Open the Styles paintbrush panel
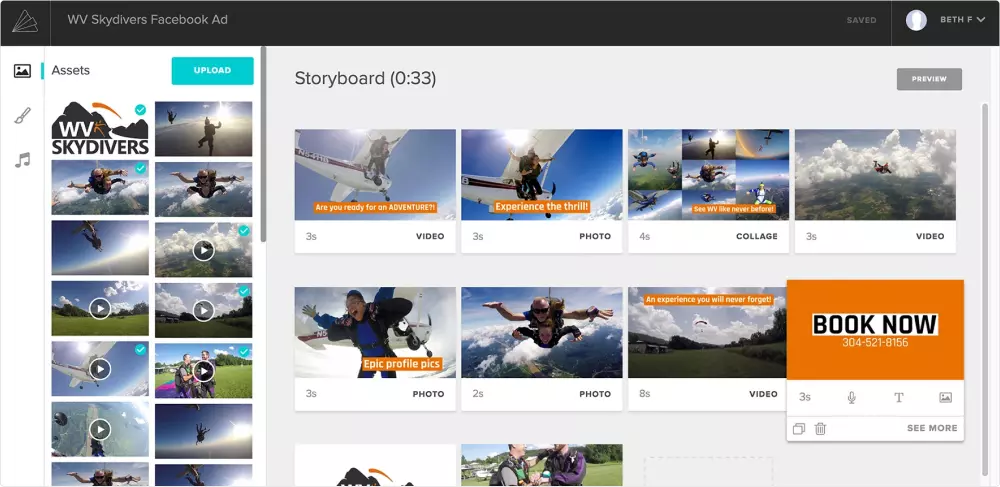 click(22, 115)
